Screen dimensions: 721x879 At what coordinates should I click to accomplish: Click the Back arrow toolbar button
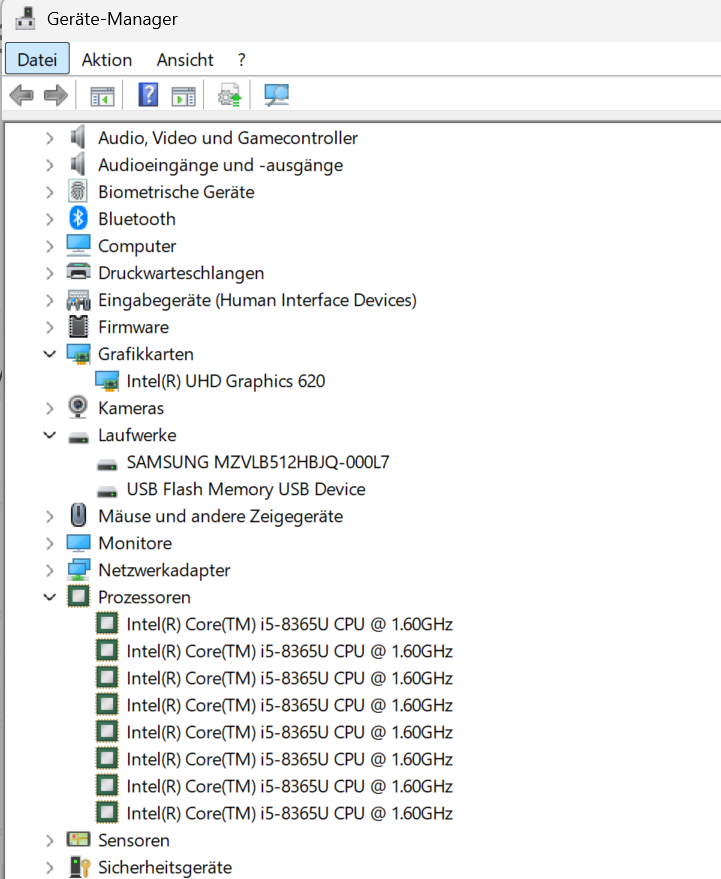(x=22, y=95)
